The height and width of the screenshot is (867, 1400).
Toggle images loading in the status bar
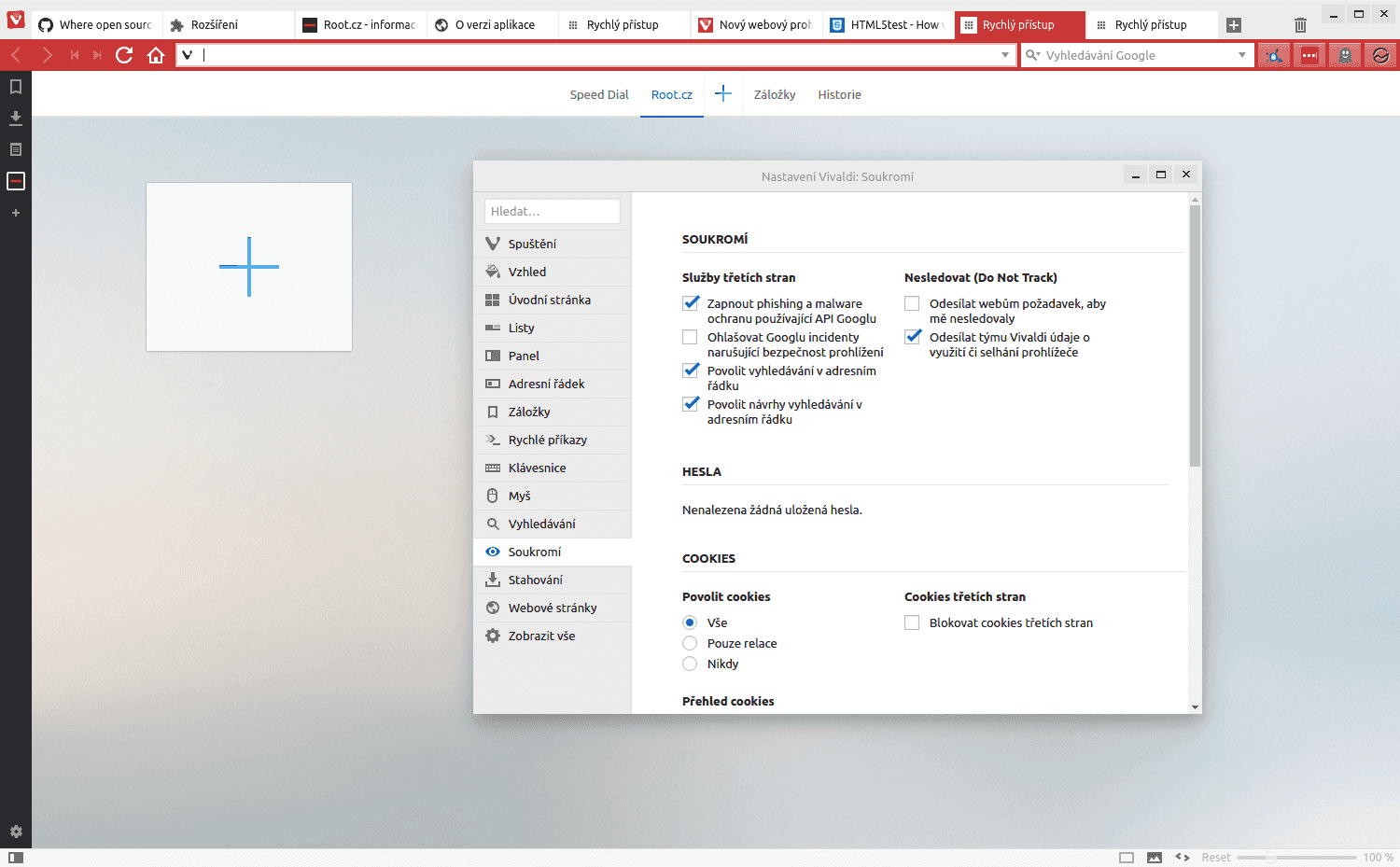(1155, 856)
